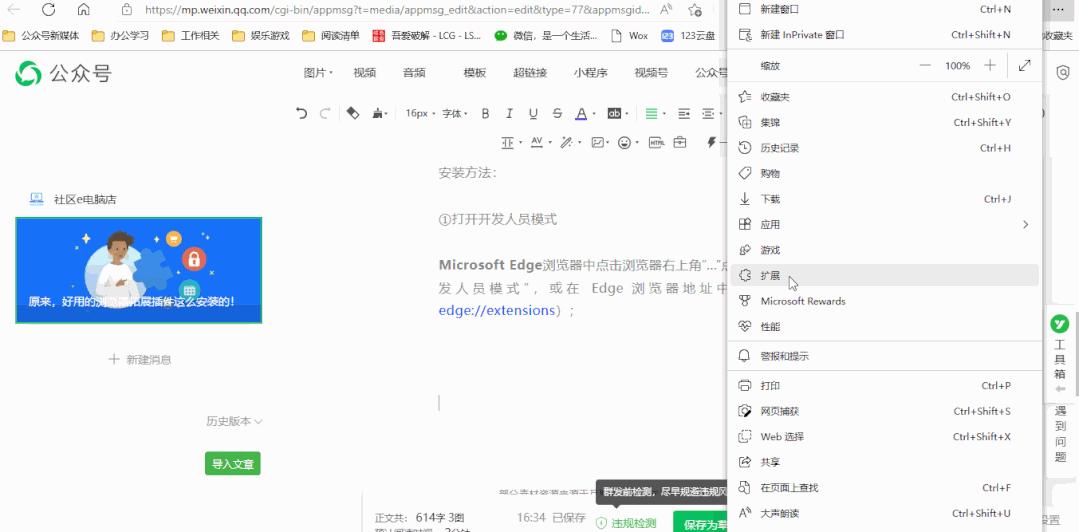The image size is (1079, 532).
Task: Apply the font color A icon
Action: pos(581,114)
